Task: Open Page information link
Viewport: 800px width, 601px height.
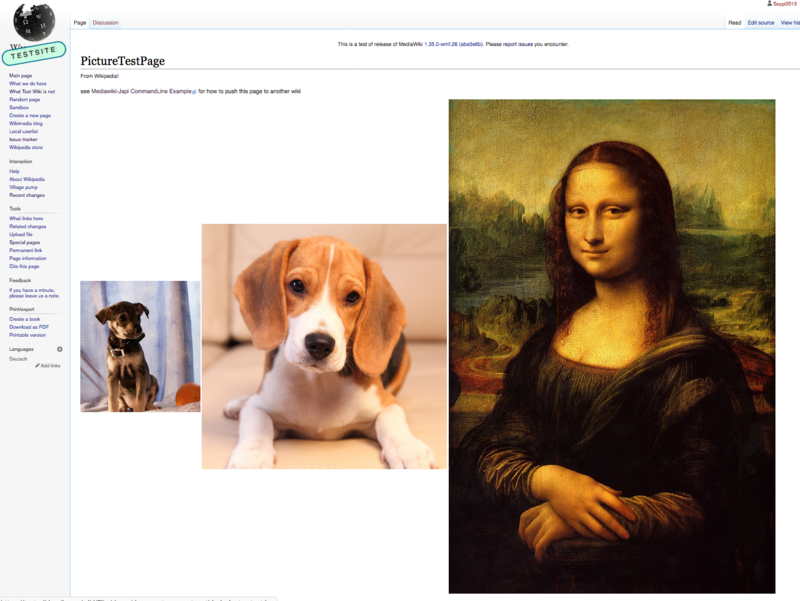Action: click(x=28, y=259)
